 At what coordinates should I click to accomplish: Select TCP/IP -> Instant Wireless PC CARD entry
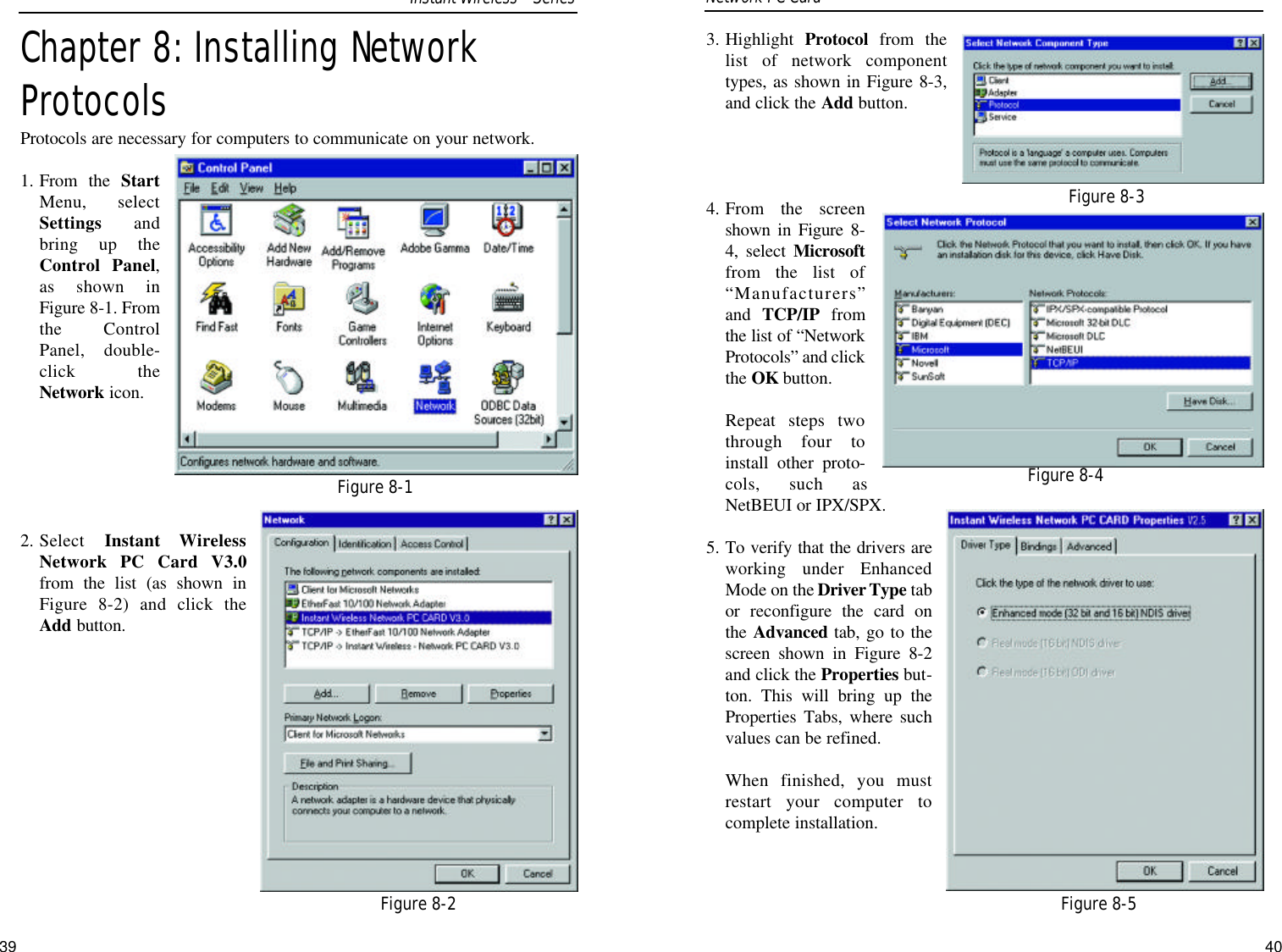418,645
